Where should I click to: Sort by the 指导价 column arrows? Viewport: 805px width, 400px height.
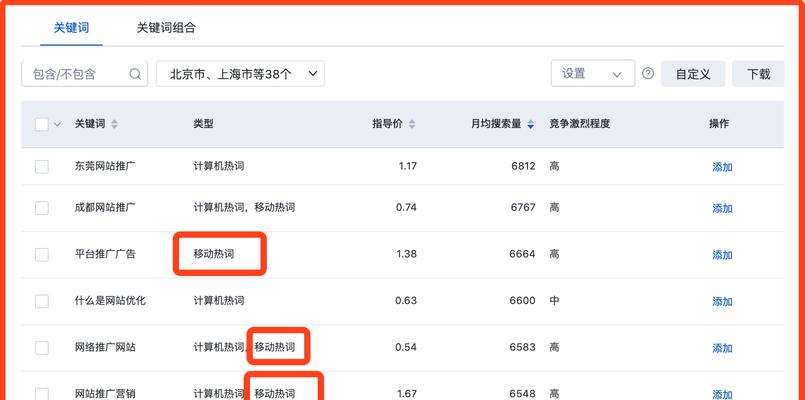pyautogui.click(x=412, y=124)
